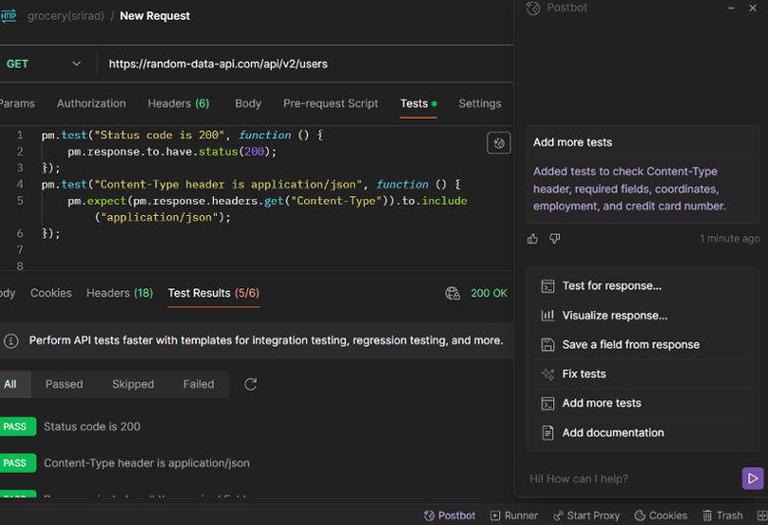Show only Failed test results

[x=198, y=384]
